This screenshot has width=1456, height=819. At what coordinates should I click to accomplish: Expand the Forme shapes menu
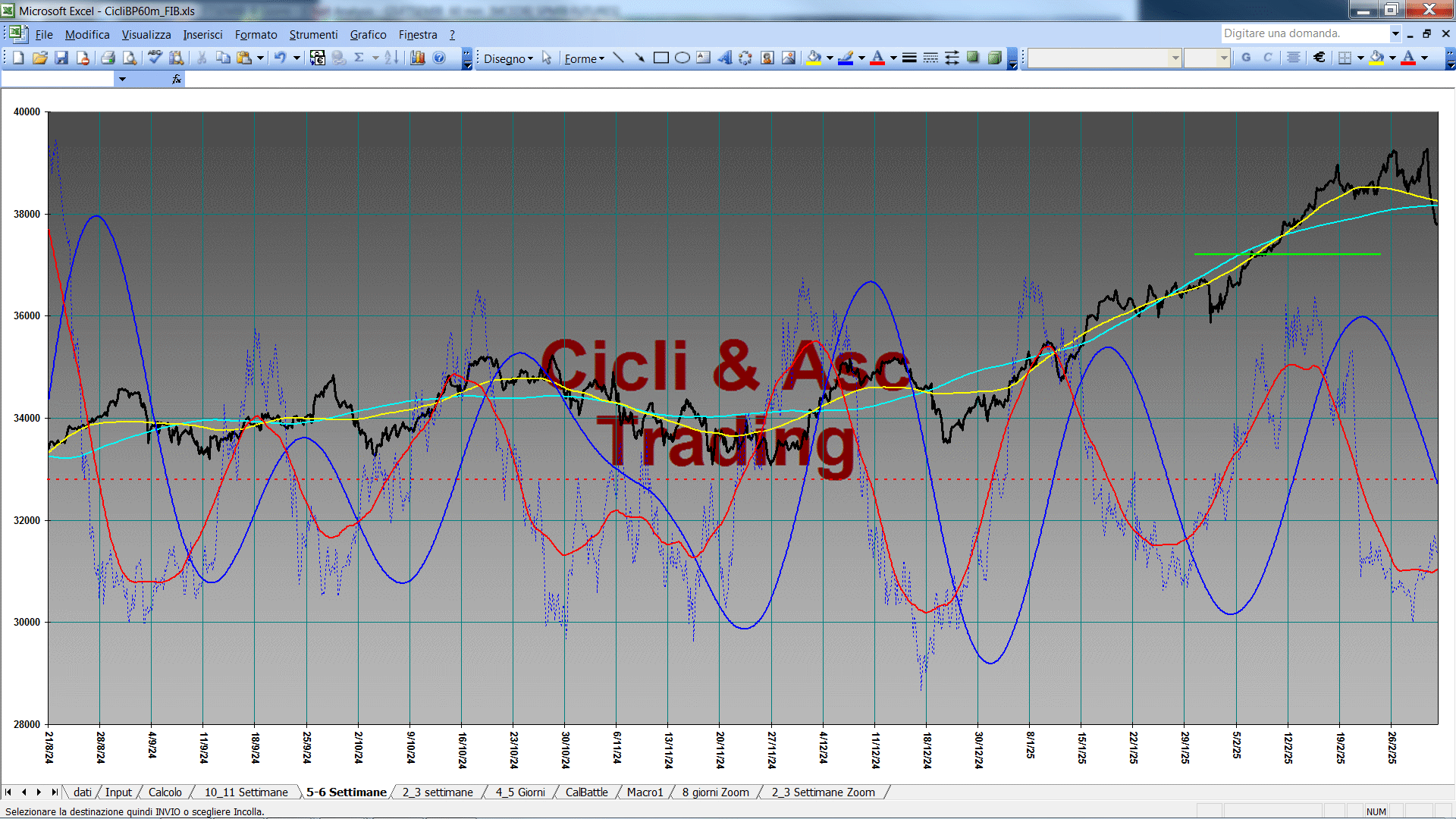(584, 58)
